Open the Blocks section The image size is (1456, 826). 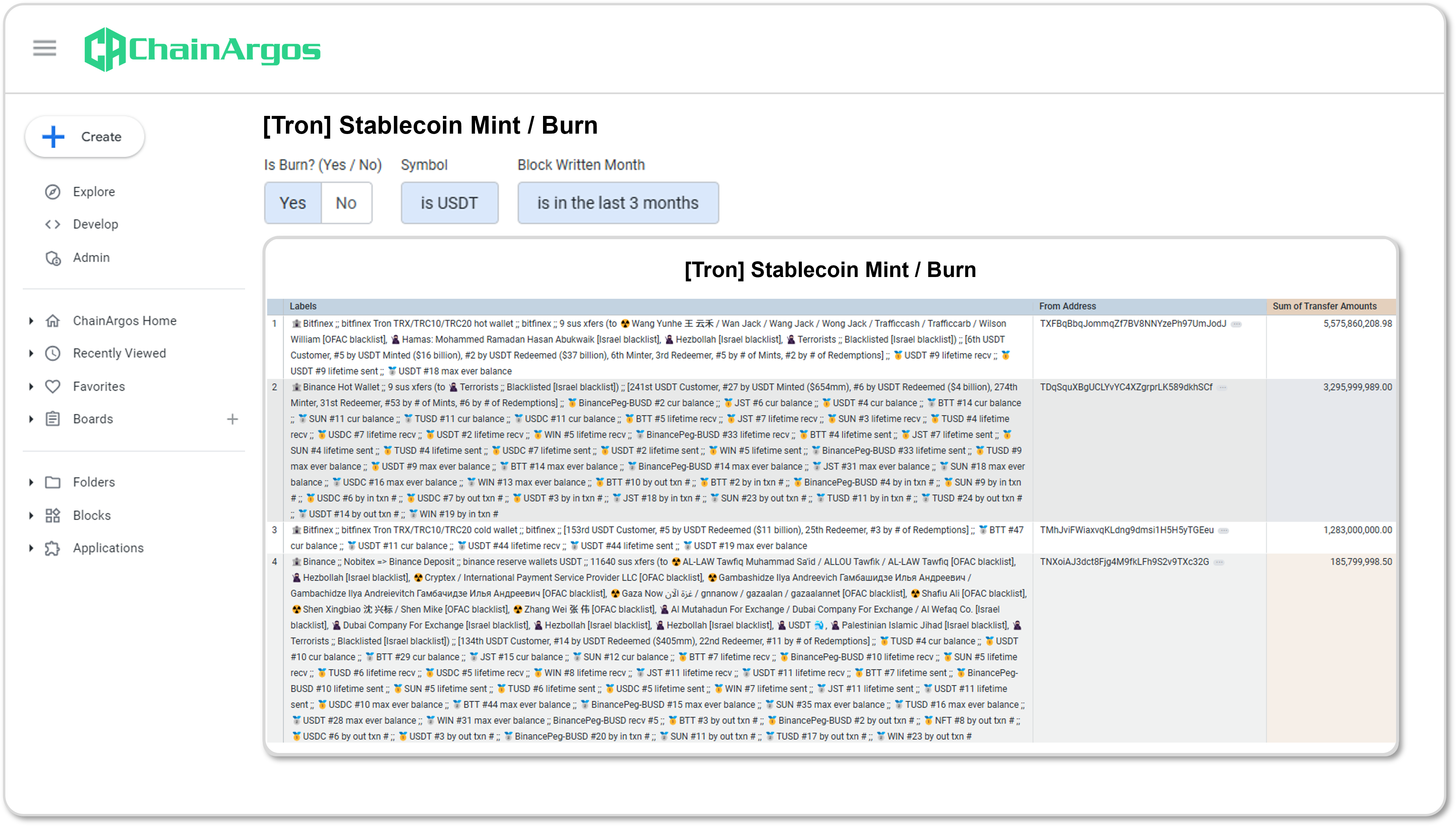pyautogui.click(x=92, y=515)
